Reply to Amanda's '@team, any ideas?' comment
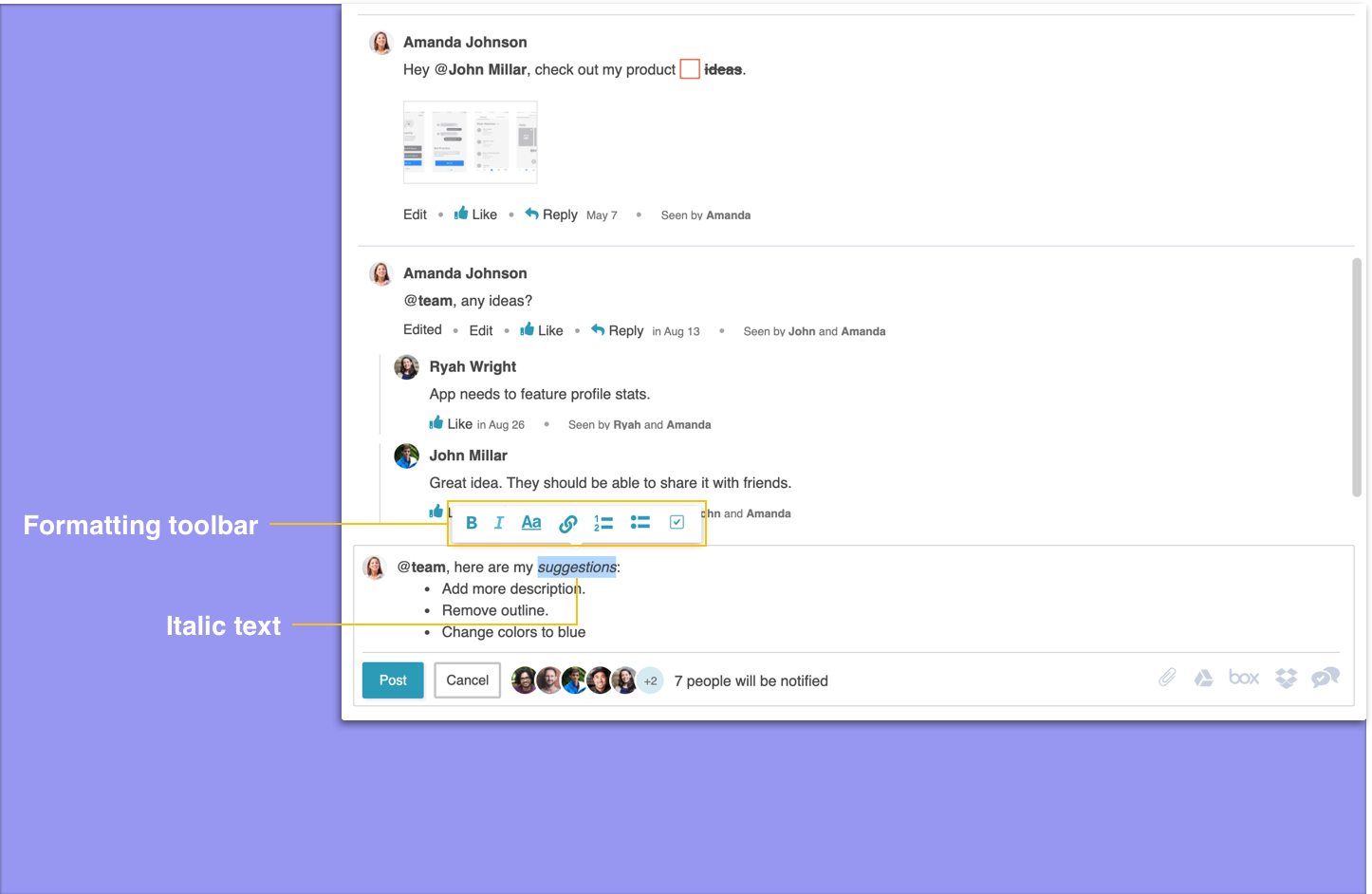The height and width of the screenshot is (894, 1372). [x=617, y=330]
